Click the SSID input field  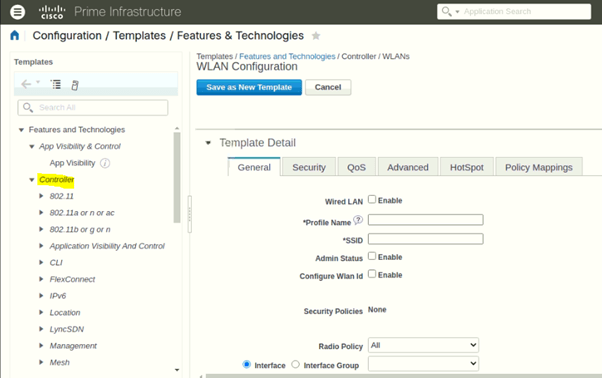[425, 239]
